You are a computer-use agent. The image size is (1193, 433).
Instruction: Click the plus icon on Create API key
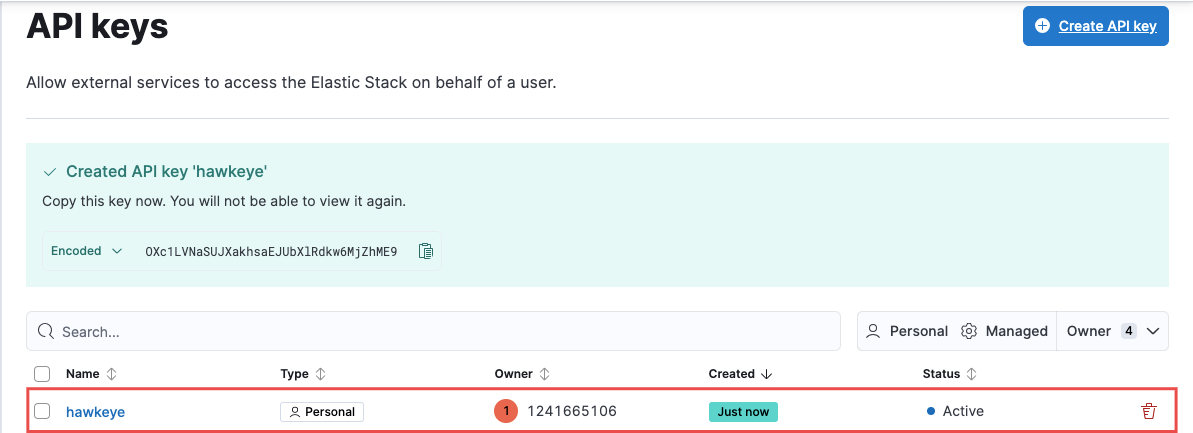point(1043,26)
